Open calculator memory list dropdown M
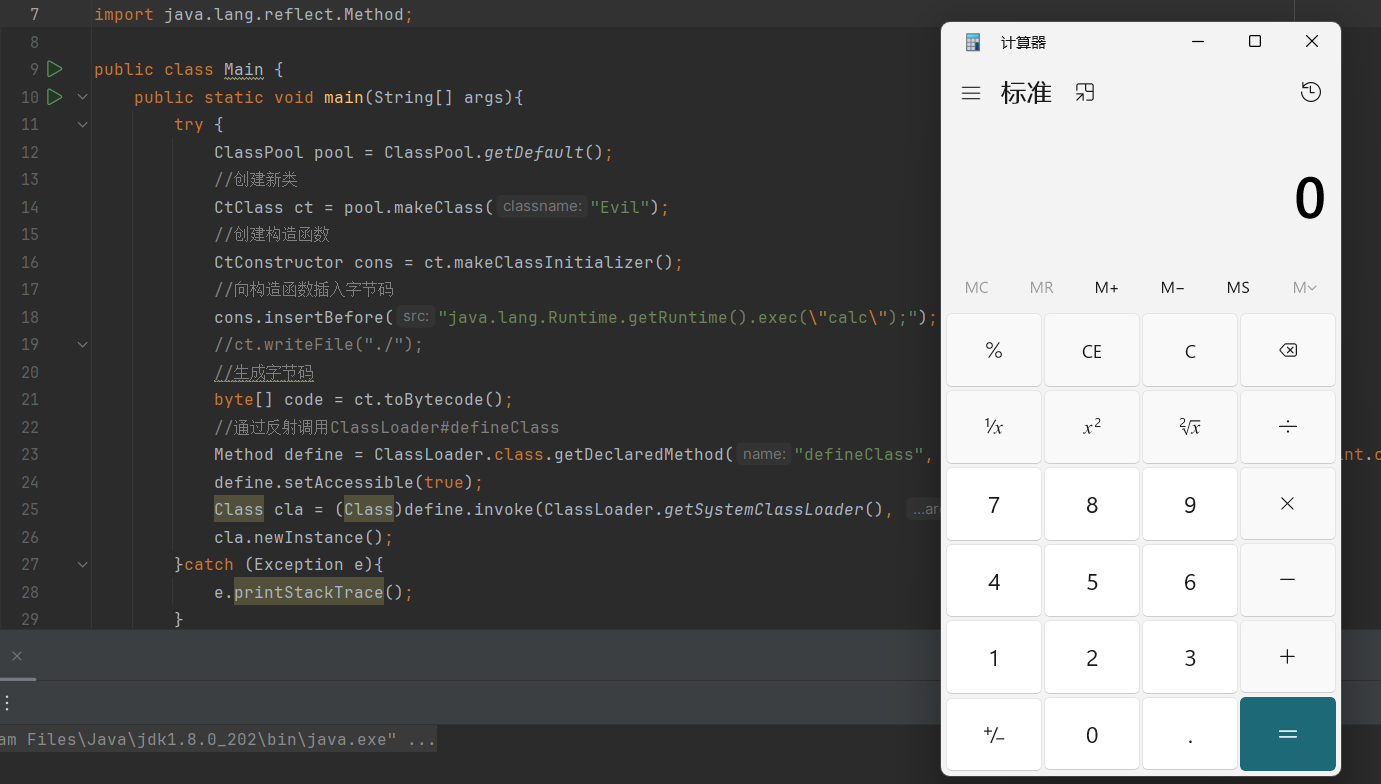Screen dimensions: 1381x784 (1304, 287)
